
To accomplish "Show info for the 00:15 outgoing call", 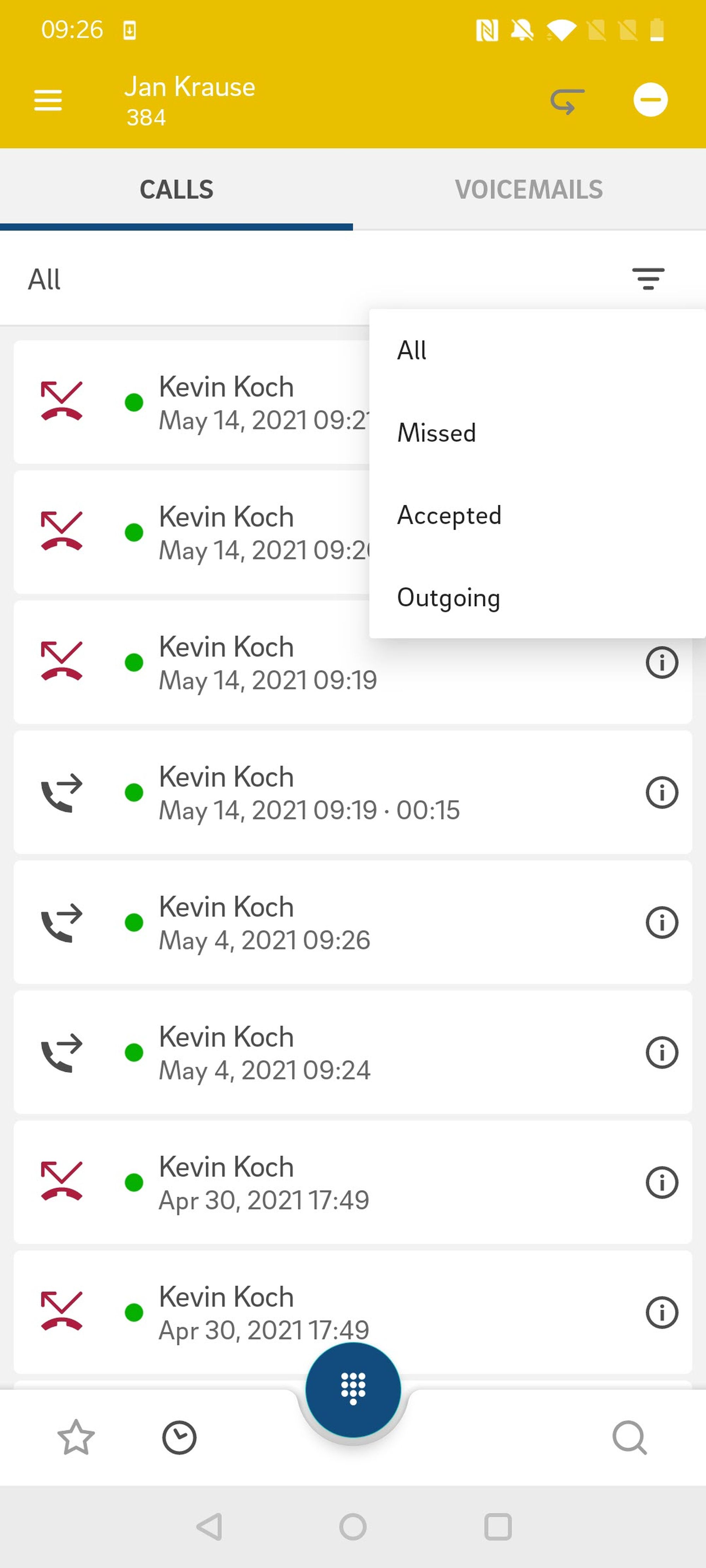I will coord(662,792).
